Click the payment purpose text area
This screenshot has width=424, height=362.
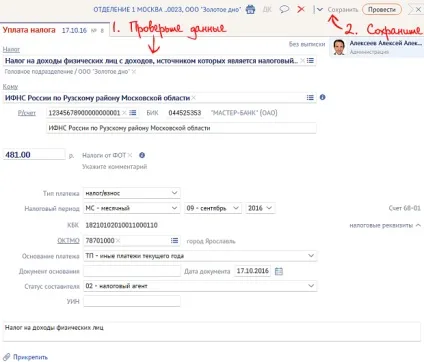point(212,332)
